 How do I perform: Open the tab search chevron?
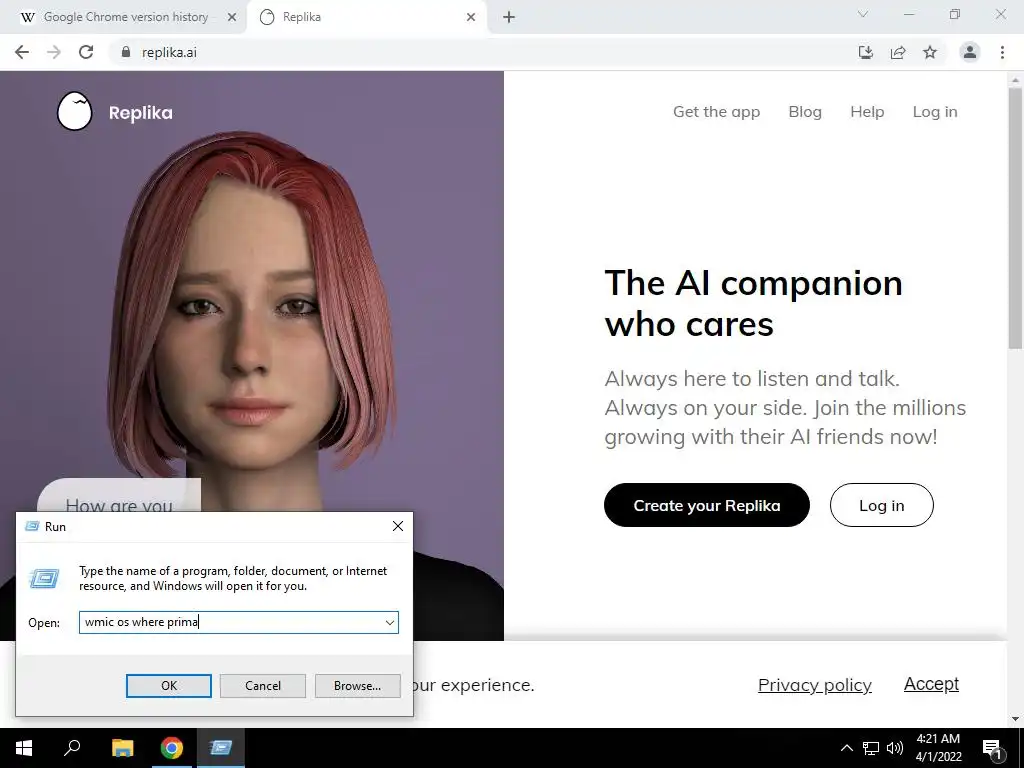click(863, 14)
